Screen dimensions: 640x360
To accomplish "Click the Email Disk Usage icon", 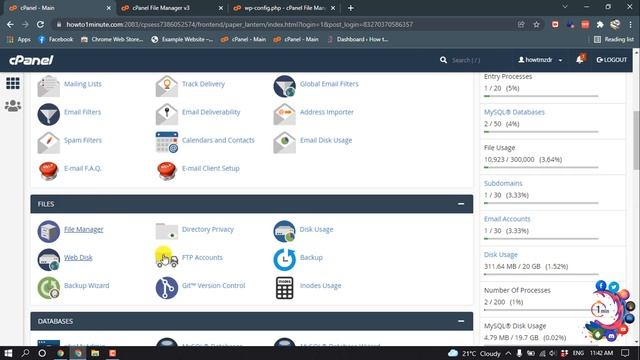I will coord(284,142).
